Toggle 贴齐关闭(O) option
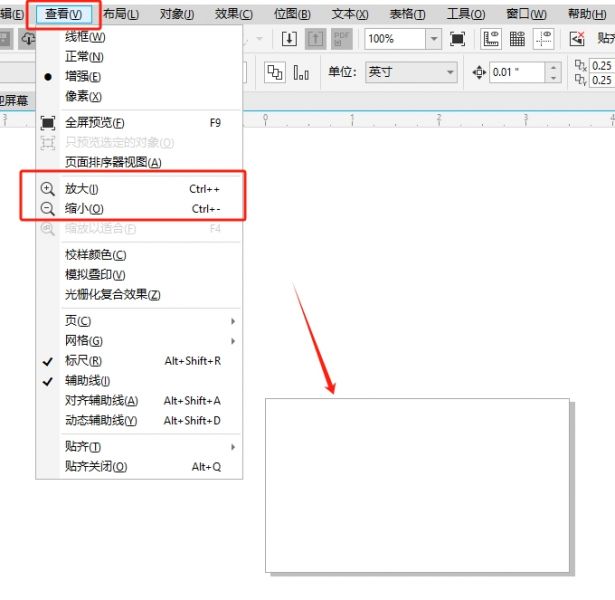The image size is (615, 600). [x=139, y=467]
